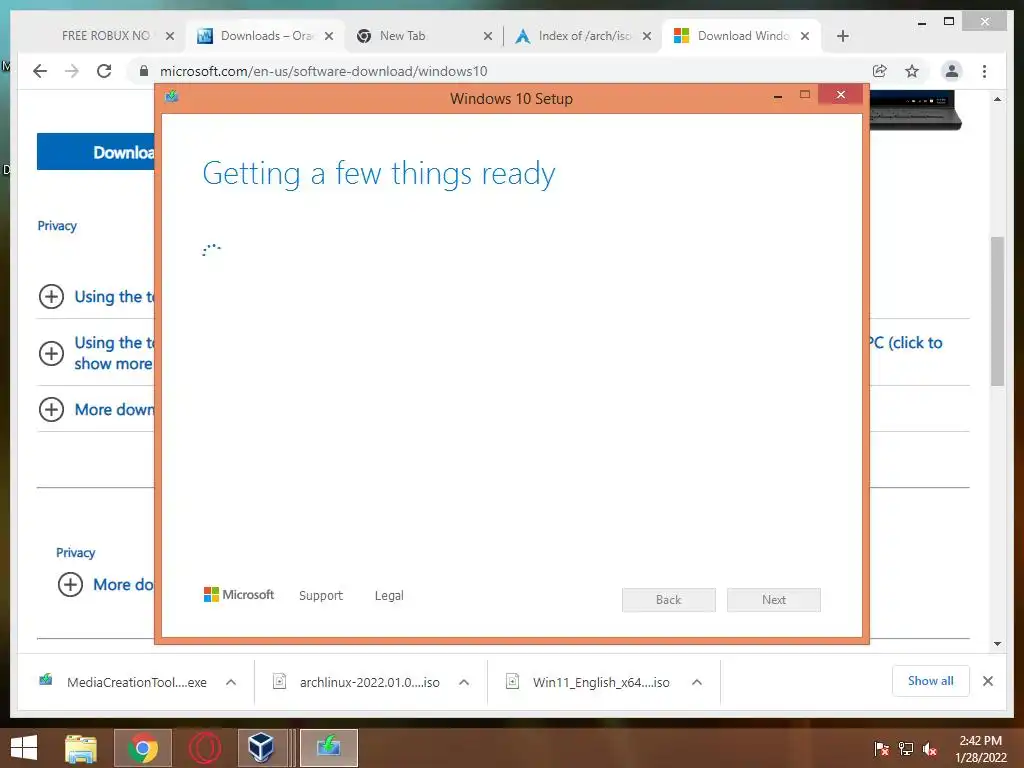Close the Downloads – Oracle tab
The width and height of the screenshot is (1024, 768).
pos(329,36)
